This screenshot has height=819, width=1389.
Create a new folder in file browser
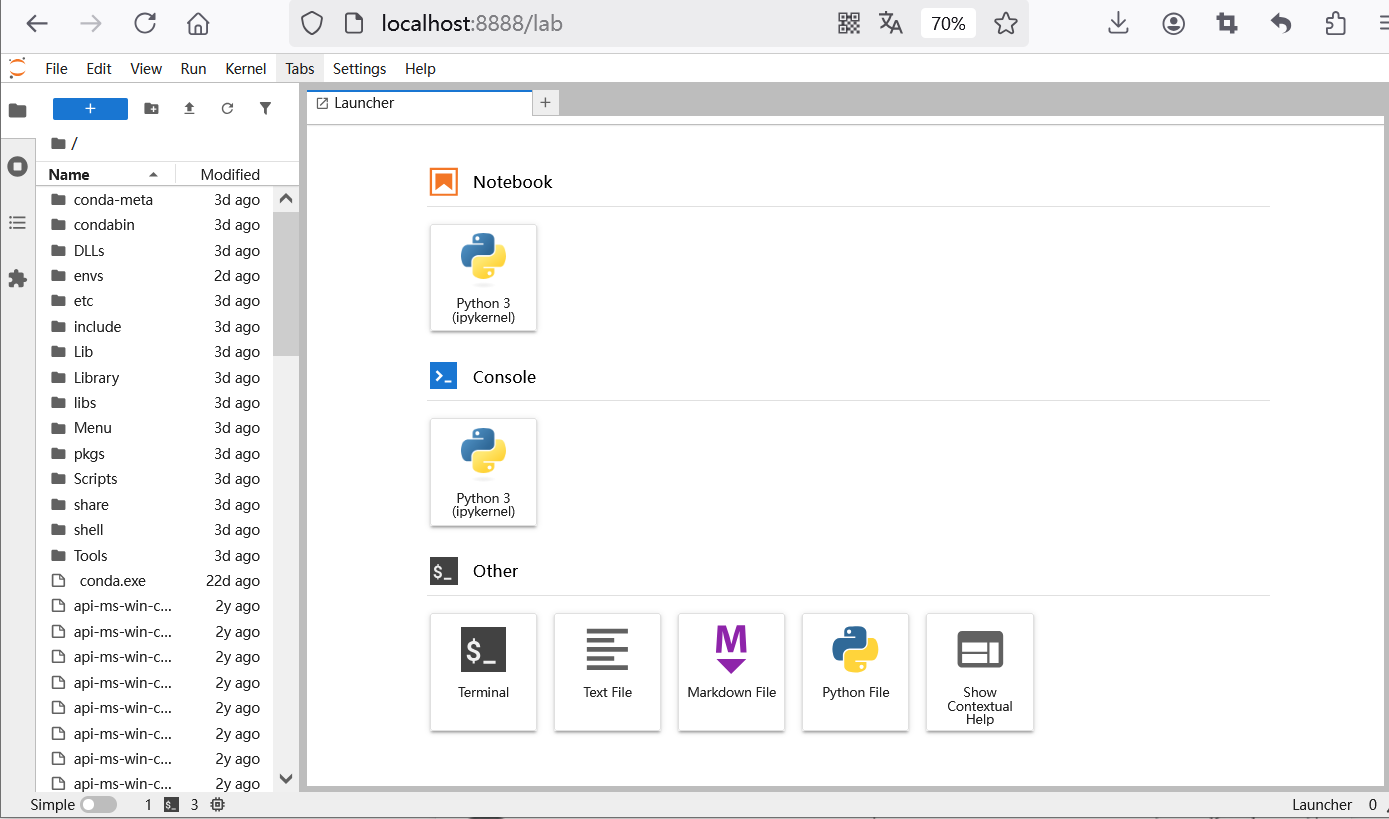point(151,109)
